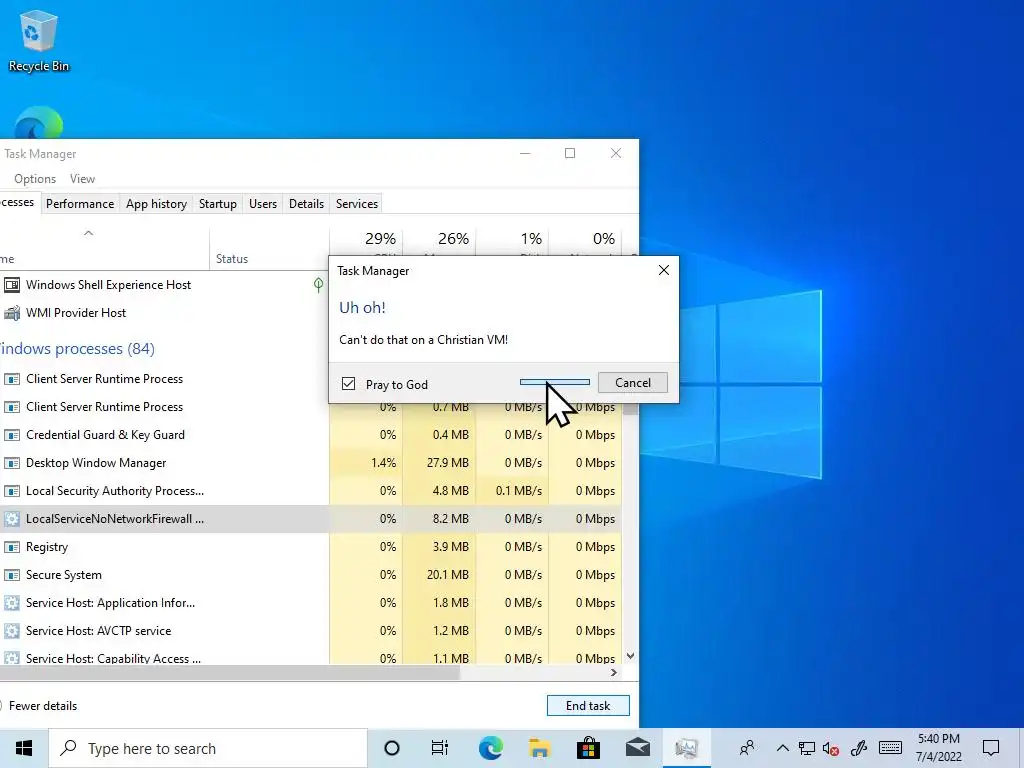Viewport: 1024px width, 768px height.
Task: Click the pen Windows Ink tray icon
Action: tap(859, 748)
